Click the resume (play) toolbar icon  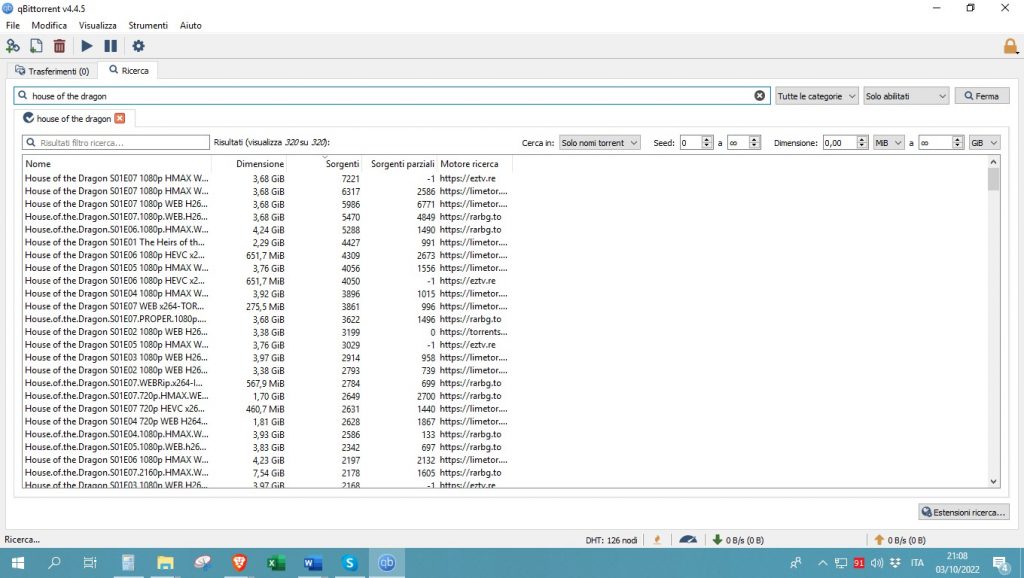(x=87, y=46)
